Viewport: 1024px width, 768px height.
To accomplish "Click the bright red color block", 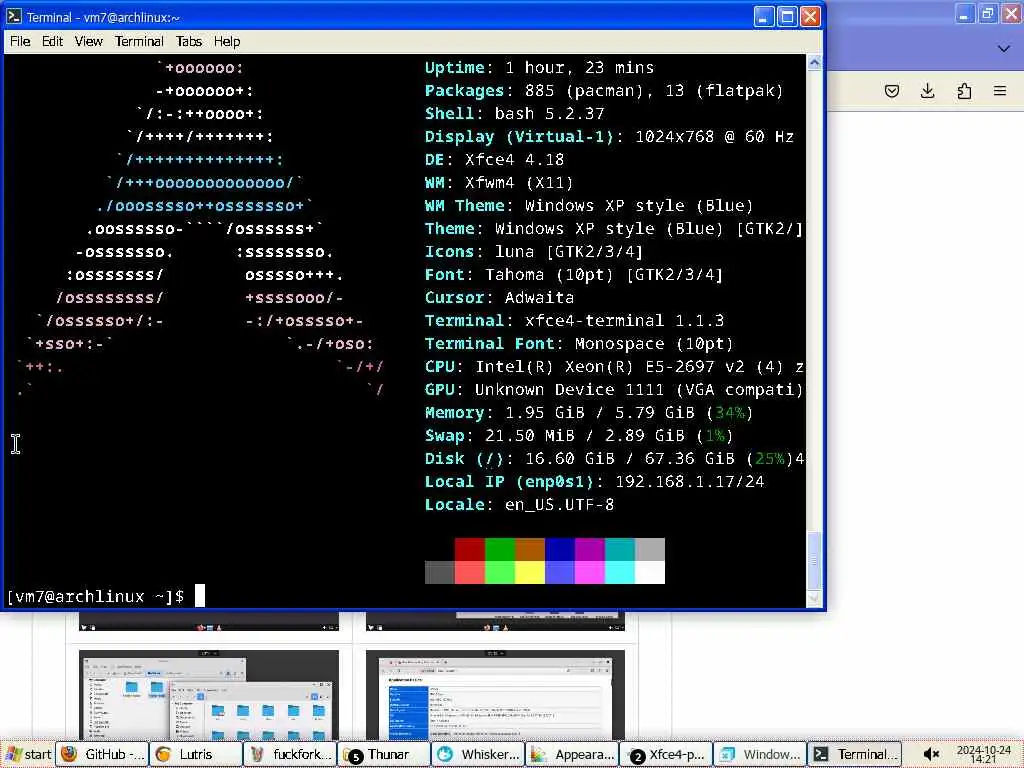I will click(x=470, y=572).
